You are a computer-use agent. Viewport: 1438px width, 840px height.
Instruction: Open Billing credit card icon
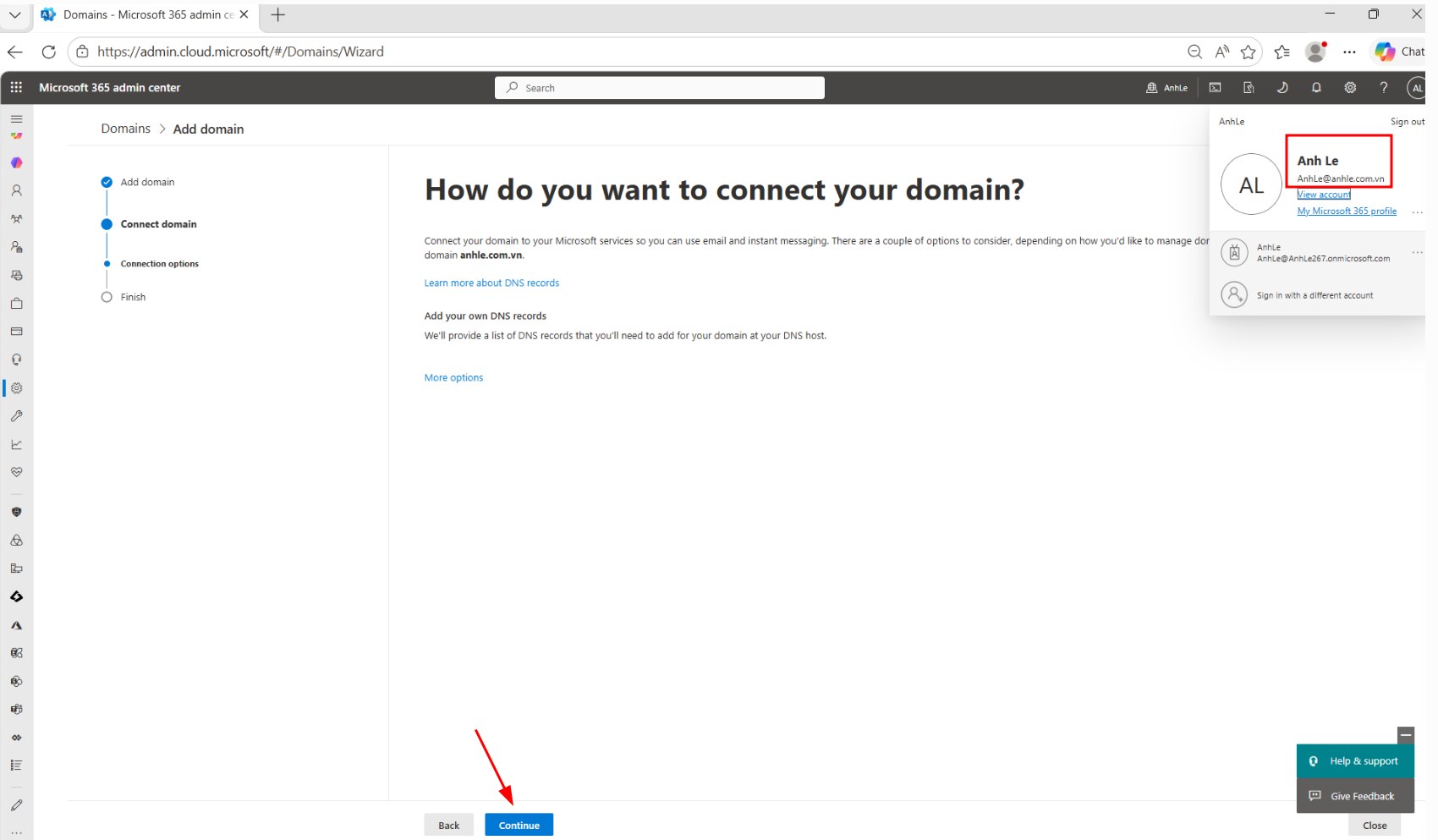point(16,332)
